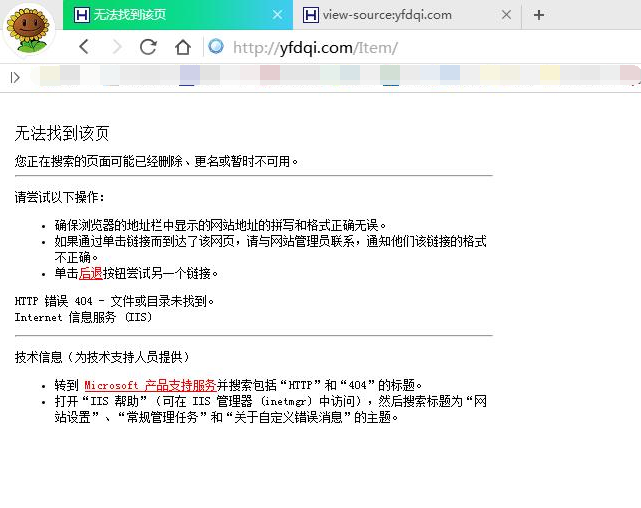
Task: Click the forward navigation arrow
Action: pos(116,47)
